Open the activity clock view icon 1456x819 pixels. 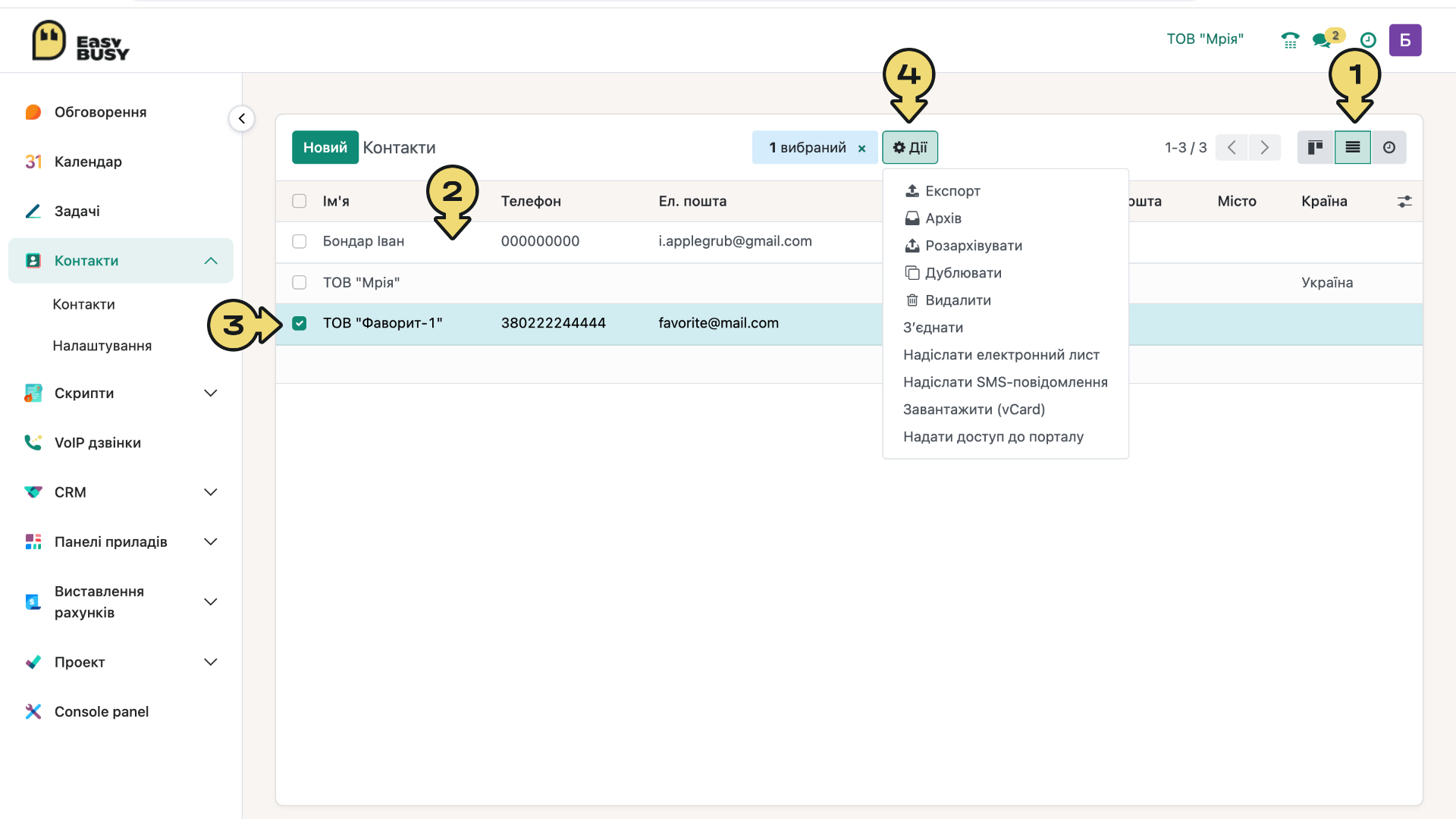point(1389,147)
